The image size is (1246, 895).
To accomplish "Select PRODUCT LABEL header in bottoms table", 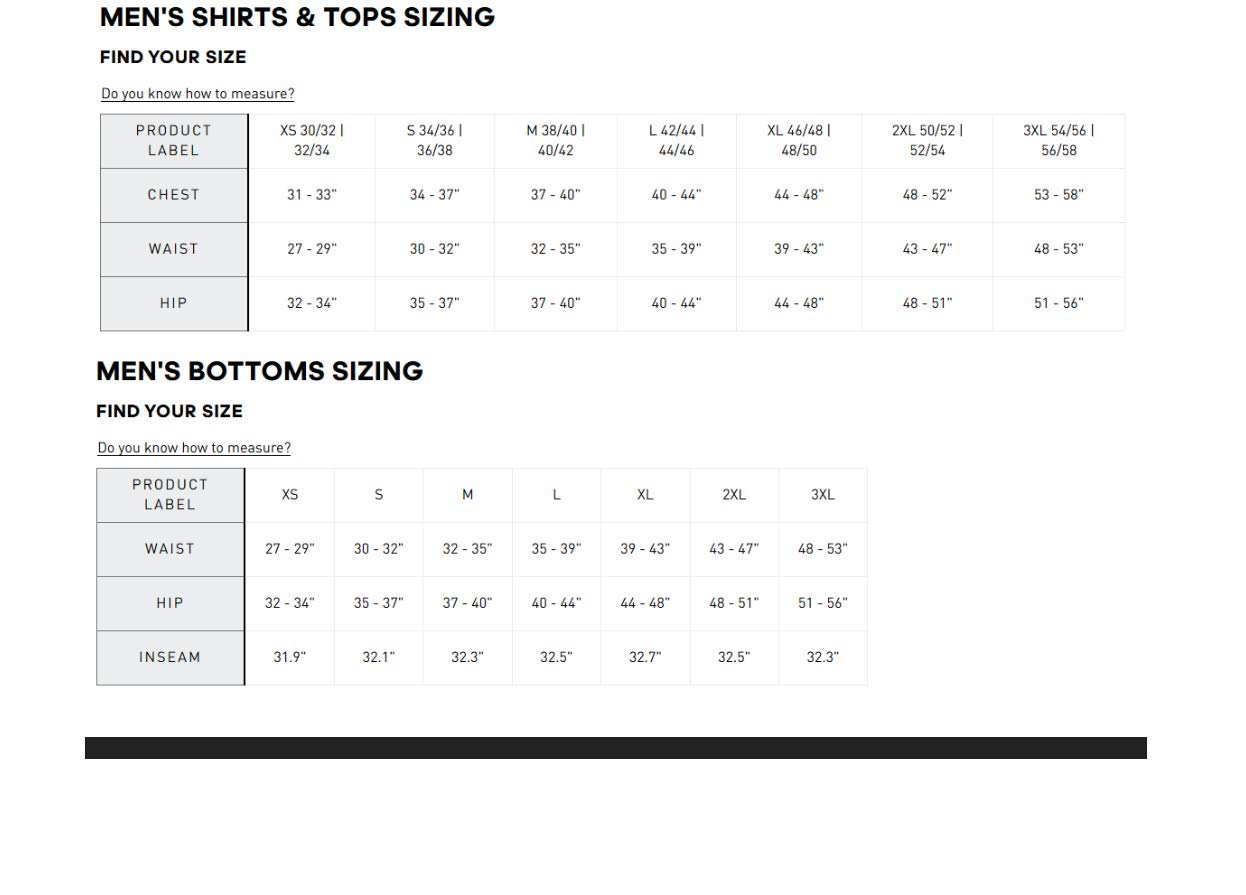I will pyautogui.click(x=170, y=495).
